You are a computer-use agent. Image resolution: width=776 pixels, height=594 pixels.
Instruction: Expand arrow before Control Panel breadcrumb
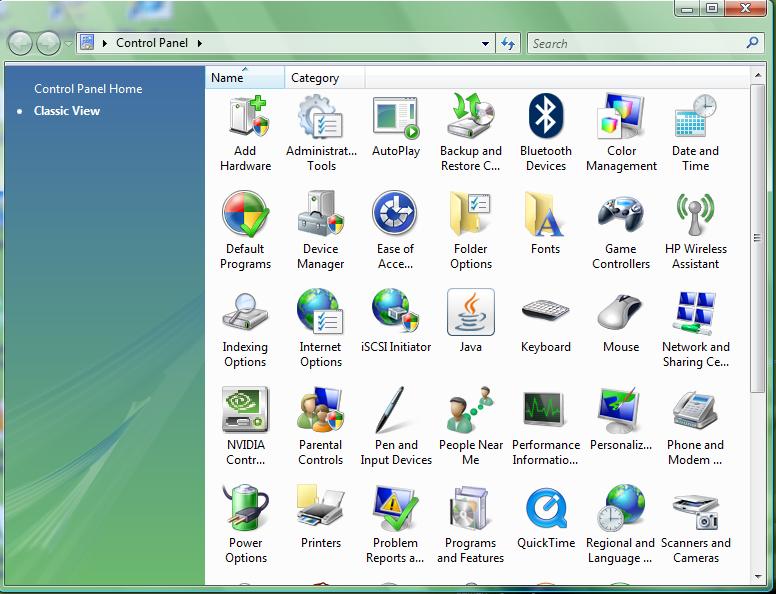point(105,44)
